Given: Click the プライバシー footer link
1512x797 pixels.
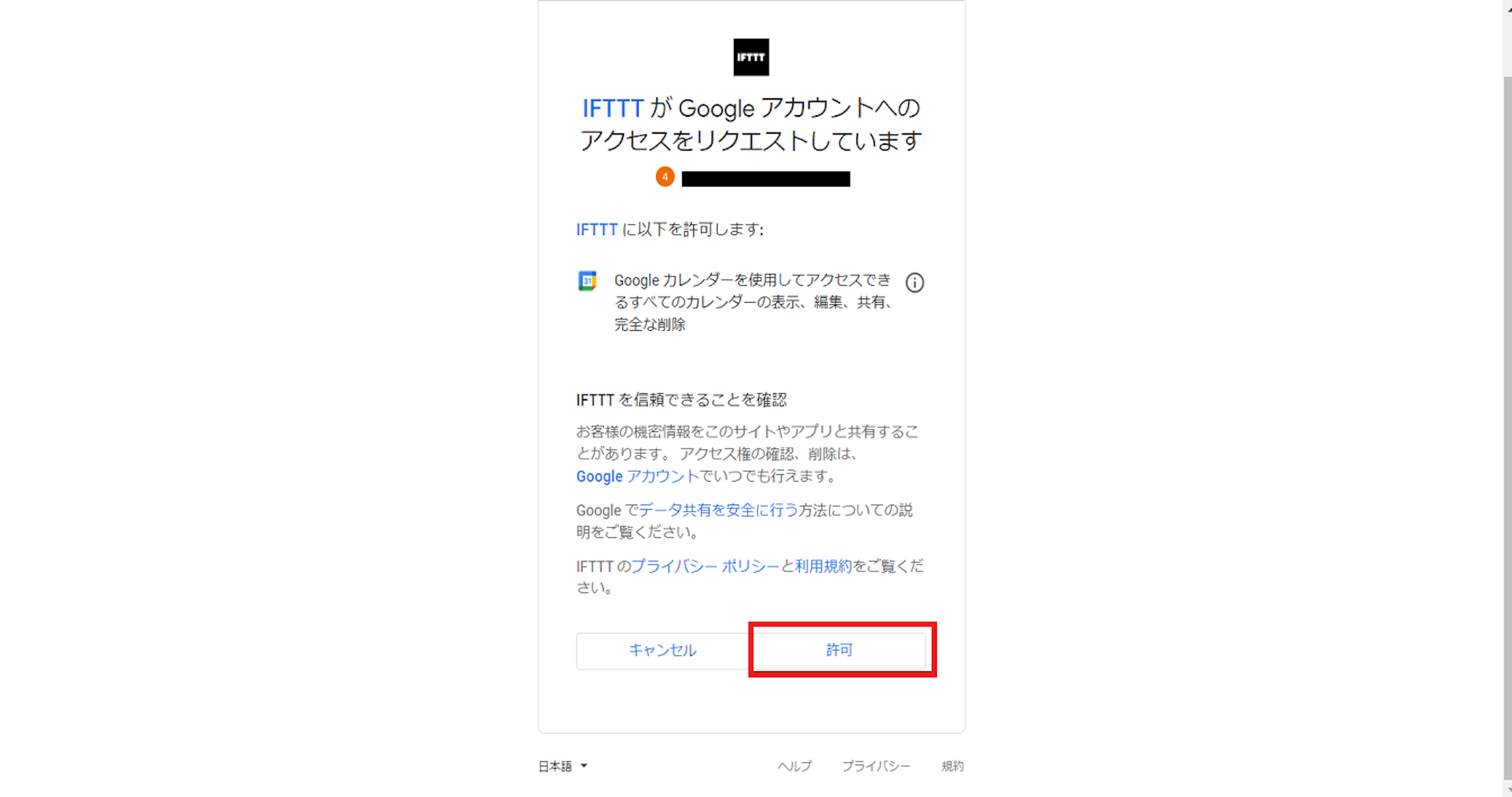Looking at the screenshot, I should click(876, 766).
